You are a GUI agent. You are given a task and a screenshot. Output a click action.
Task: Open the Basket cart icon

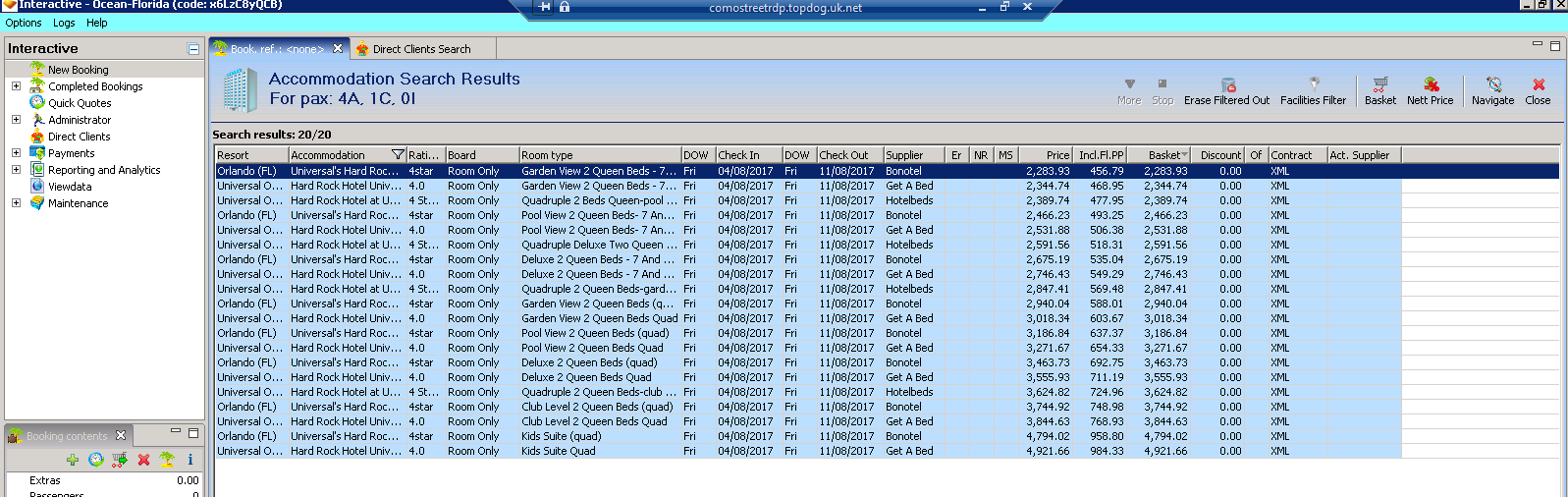click(x=1380, y=84)
